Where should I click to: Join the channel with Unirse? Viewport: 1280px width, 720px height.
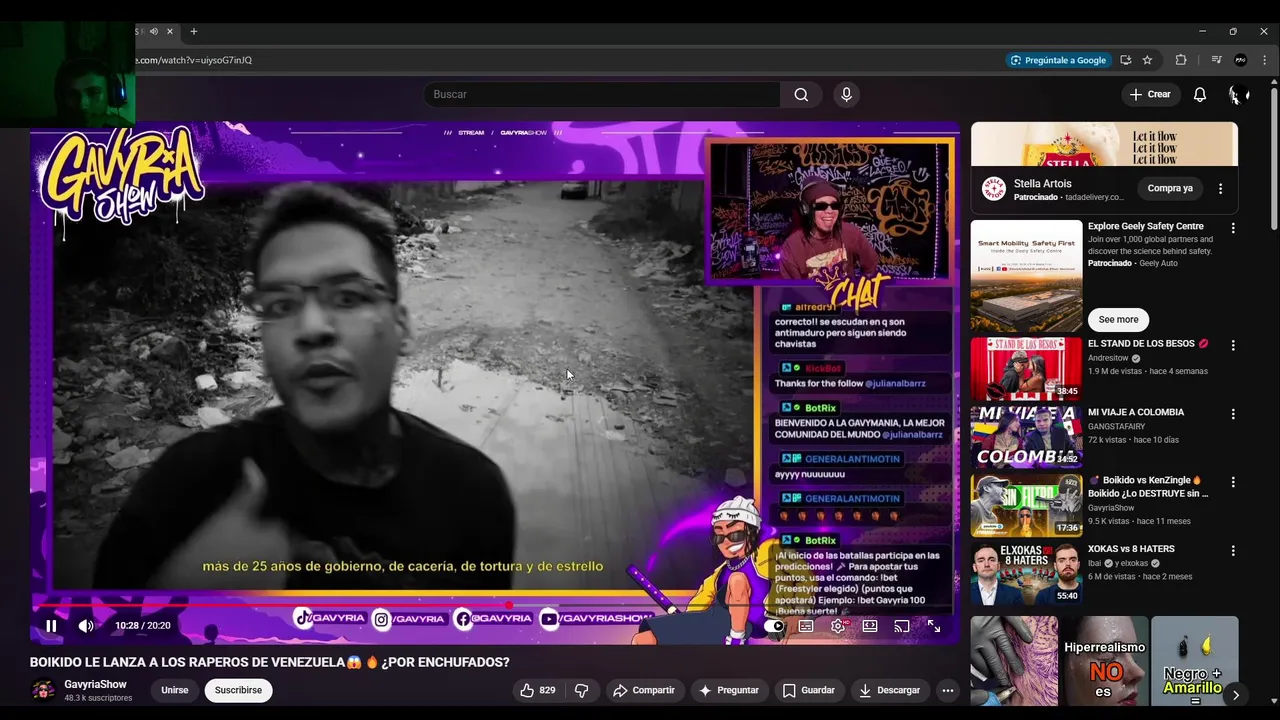pos(175,690)
